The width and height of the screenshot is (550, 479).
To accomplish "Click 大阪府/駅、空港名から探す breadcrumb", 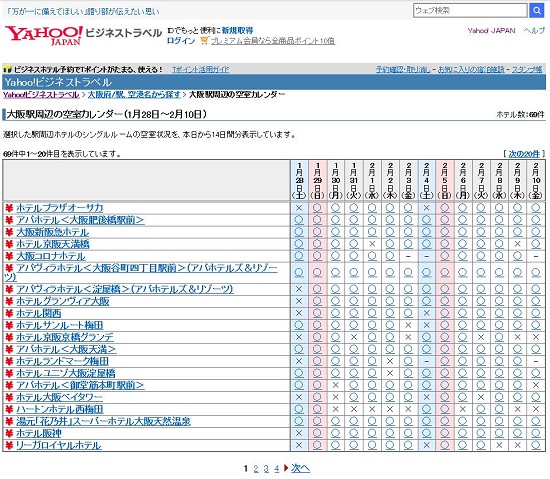I will (x=134, y=95).
